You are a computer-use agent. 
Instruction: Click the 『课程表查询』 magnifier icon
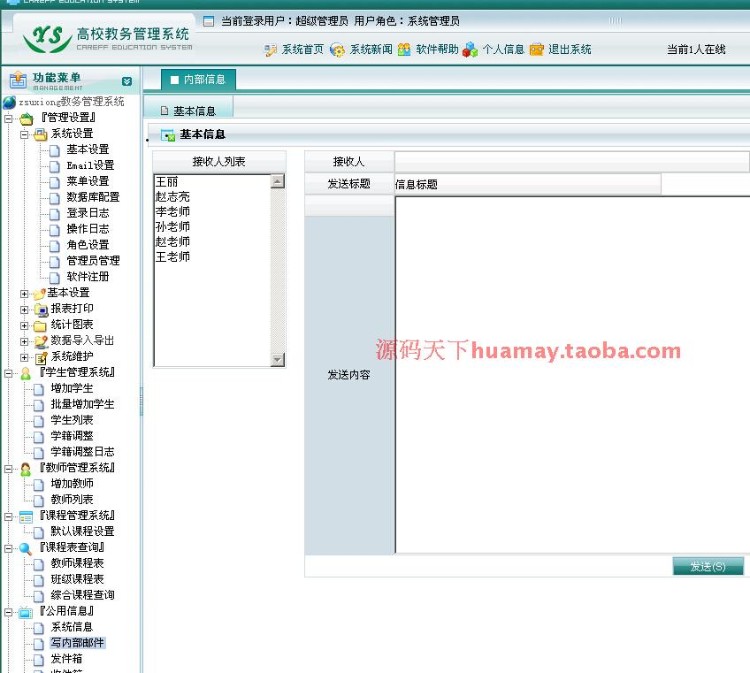(26, 549)
